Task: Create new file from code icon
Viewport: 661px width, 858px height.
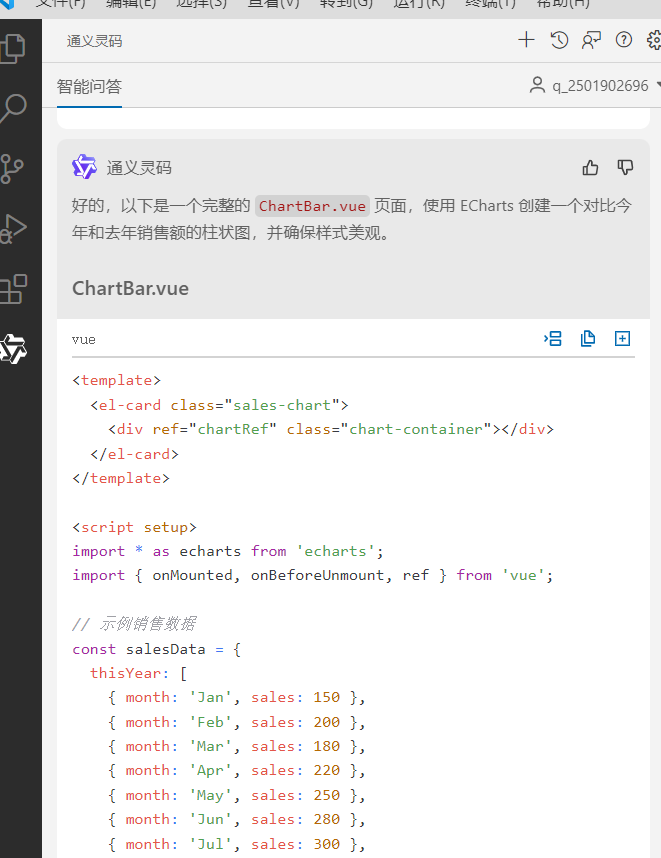Action: tap(622, 339)
